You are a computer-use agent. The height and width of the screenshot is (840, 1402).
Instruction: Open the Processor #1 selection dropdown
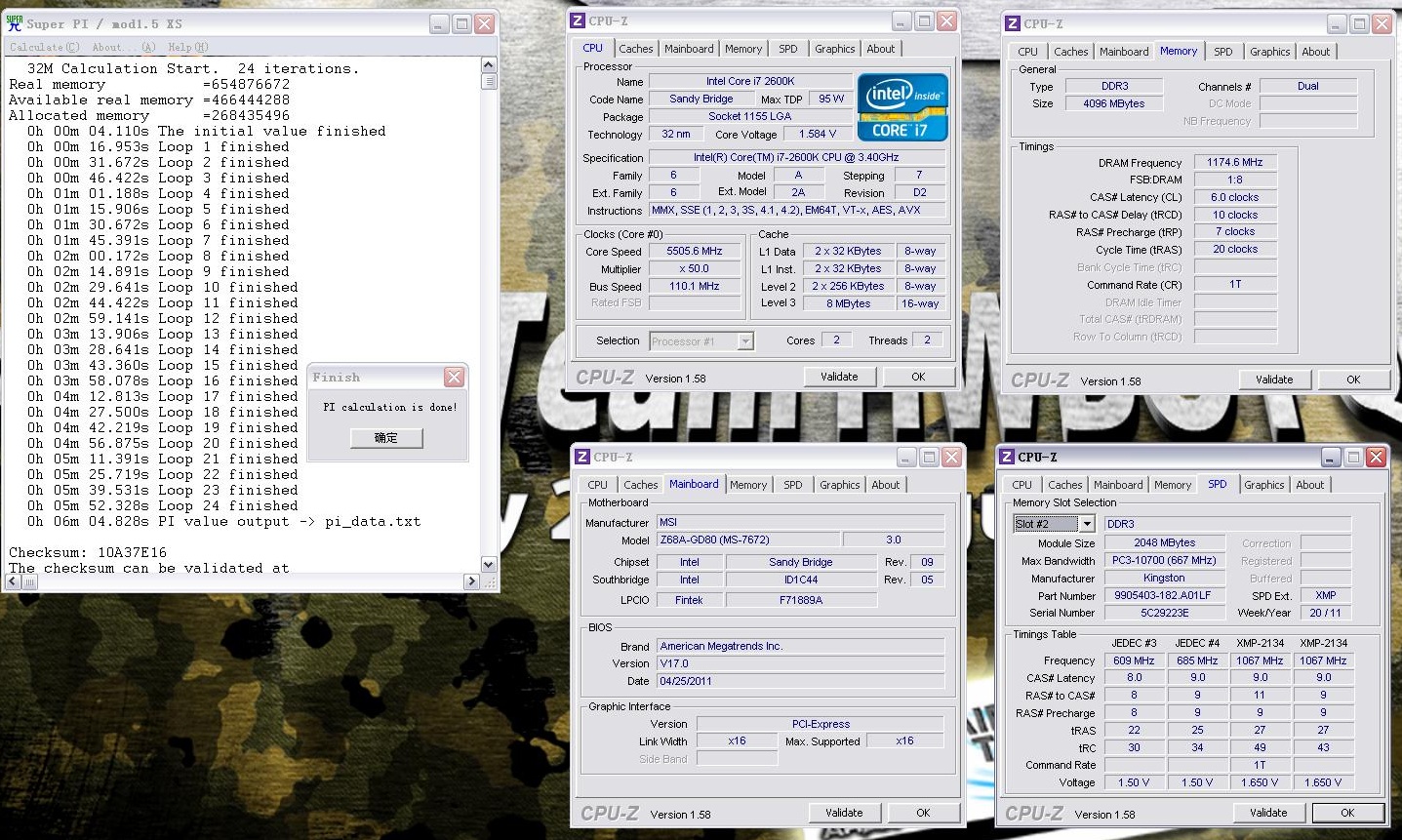point(745,341)
